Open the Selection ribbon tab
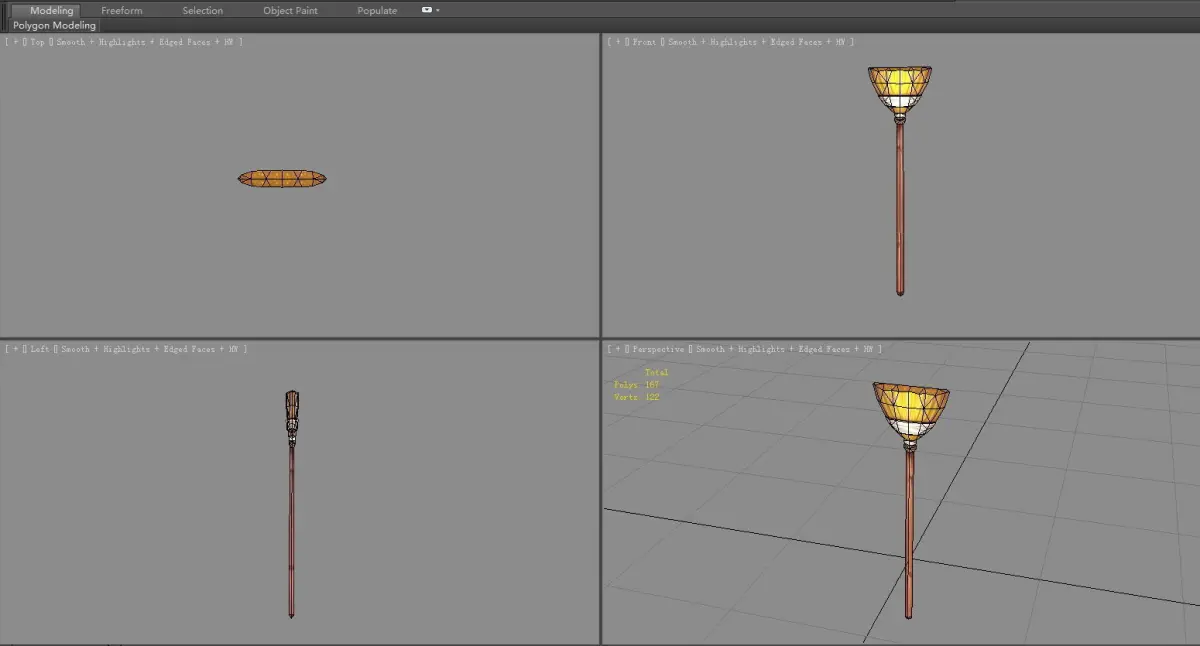 coord(203,10)
